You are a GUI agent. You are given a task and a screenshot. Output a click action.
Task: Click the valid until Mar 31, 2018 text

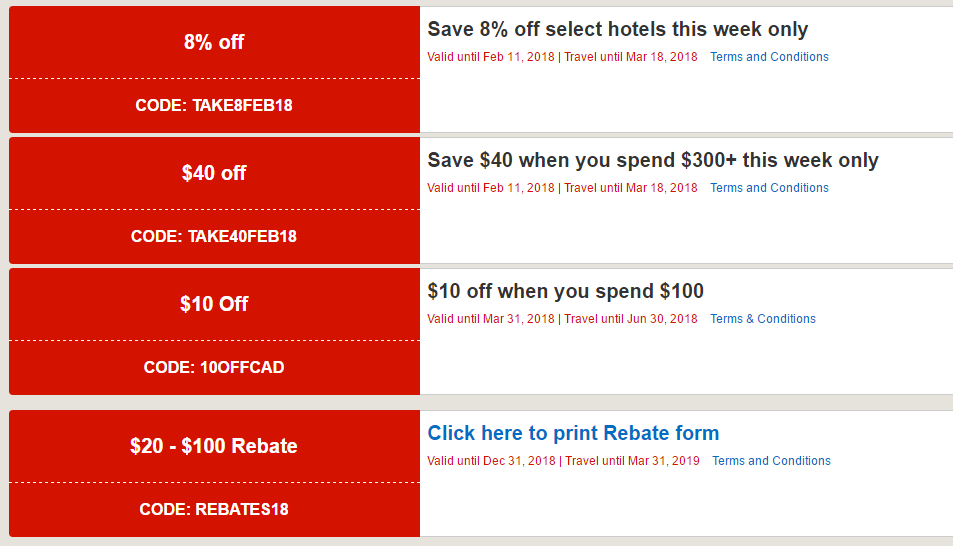[490, 319]
